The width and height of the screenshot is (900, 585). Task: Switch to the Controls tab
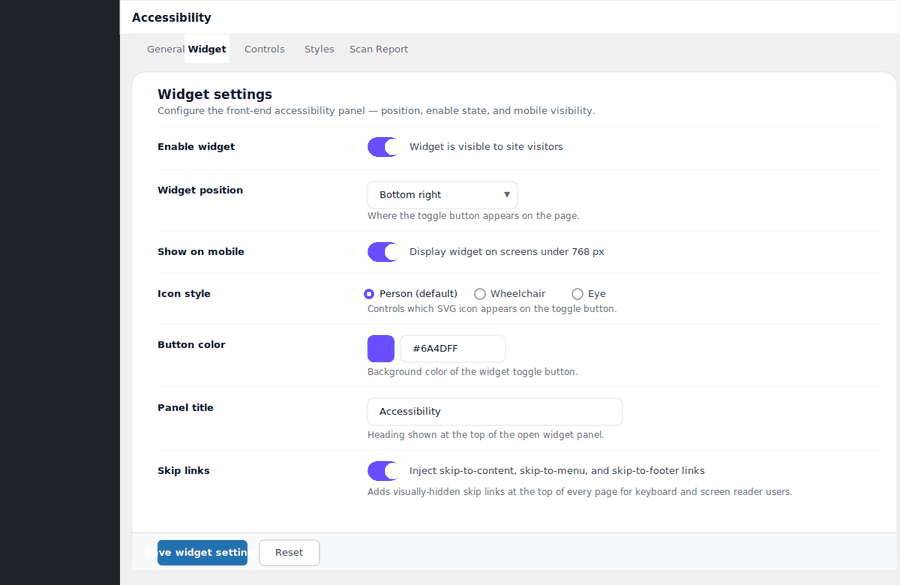pyautogui.click(x=265, y=49)
